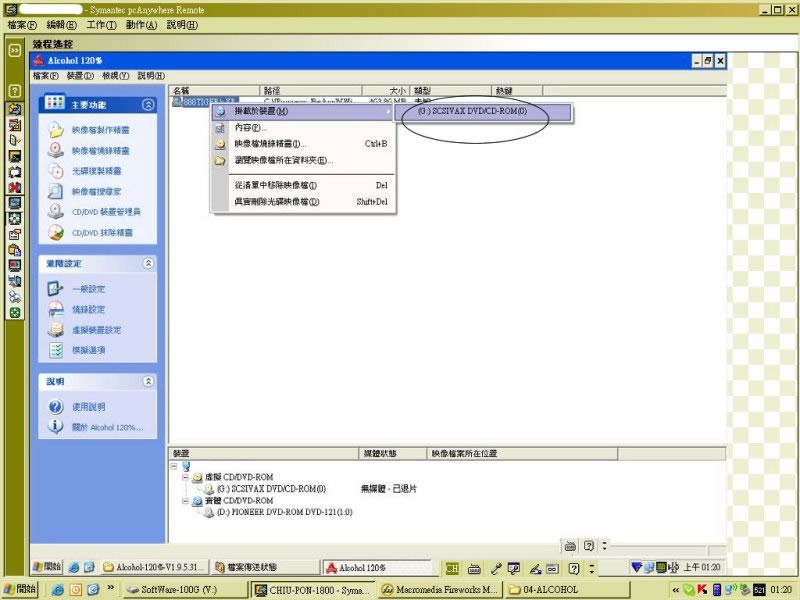This screenshot has width=800, height=600.
Task: Expand hidden tray icons on the local taskbar
Action: click(676, 590)
